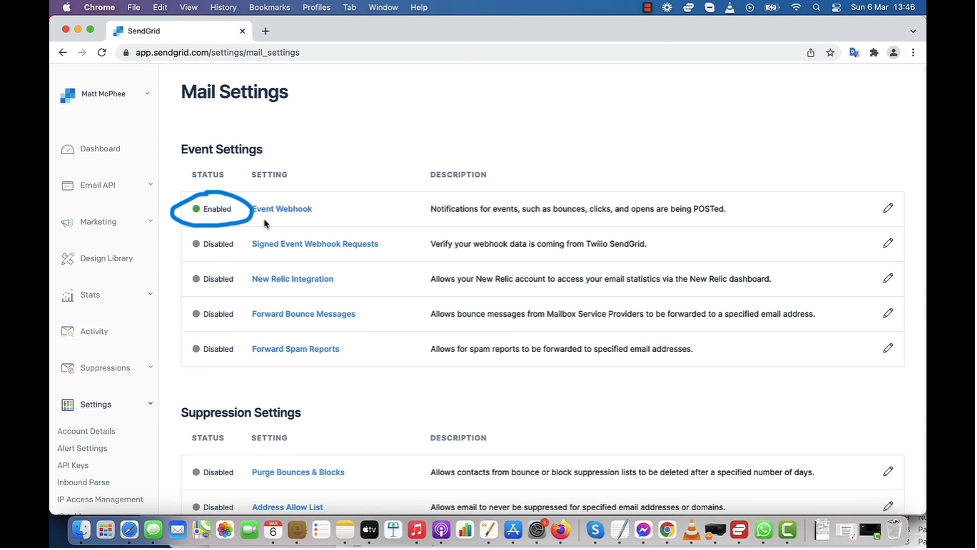Screen dimensions: 977x550
Task: Click the share icon in address bar
Action: (x=810, y=53)
